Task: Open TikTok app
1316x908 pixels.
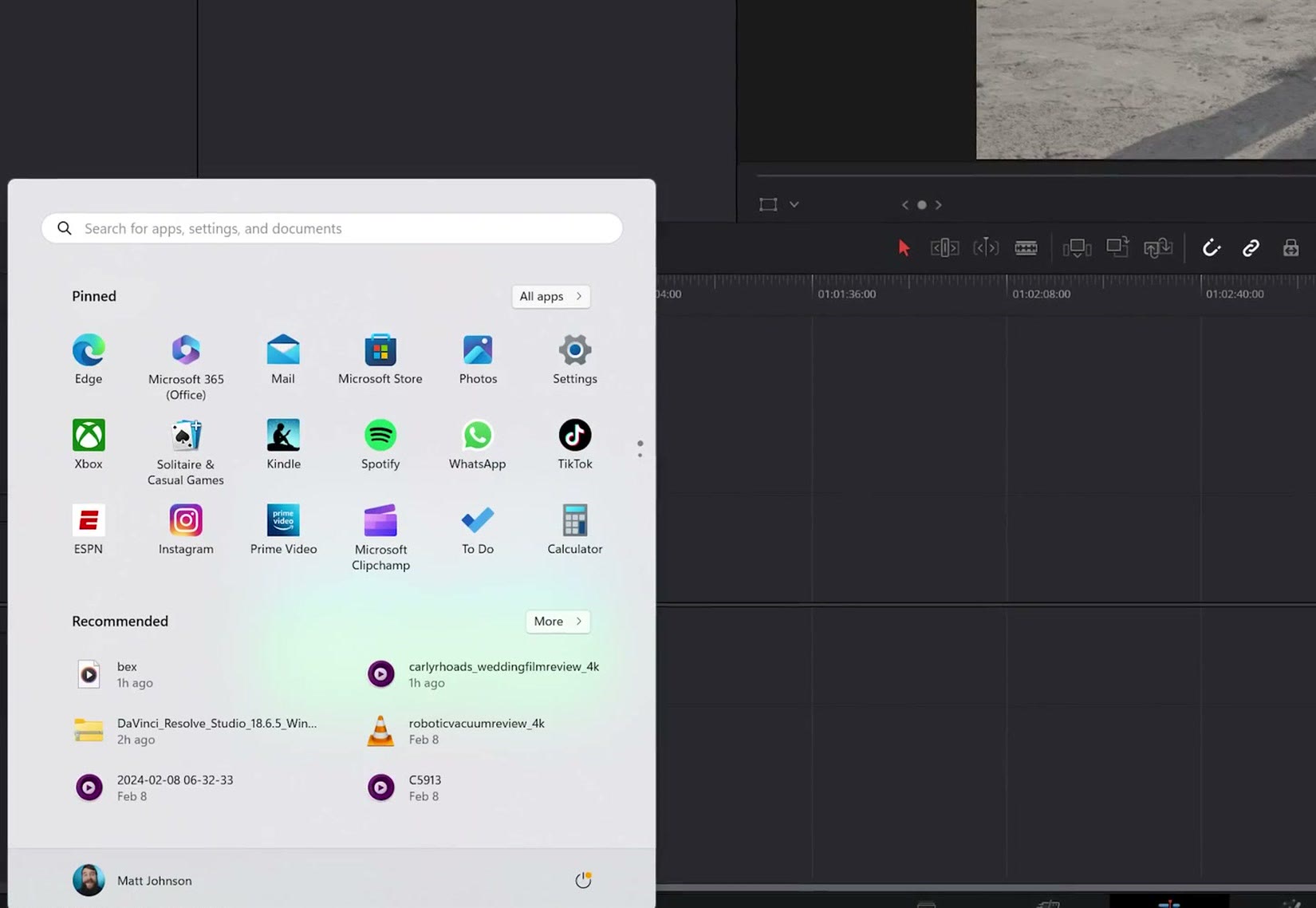Action: (575, 445)
